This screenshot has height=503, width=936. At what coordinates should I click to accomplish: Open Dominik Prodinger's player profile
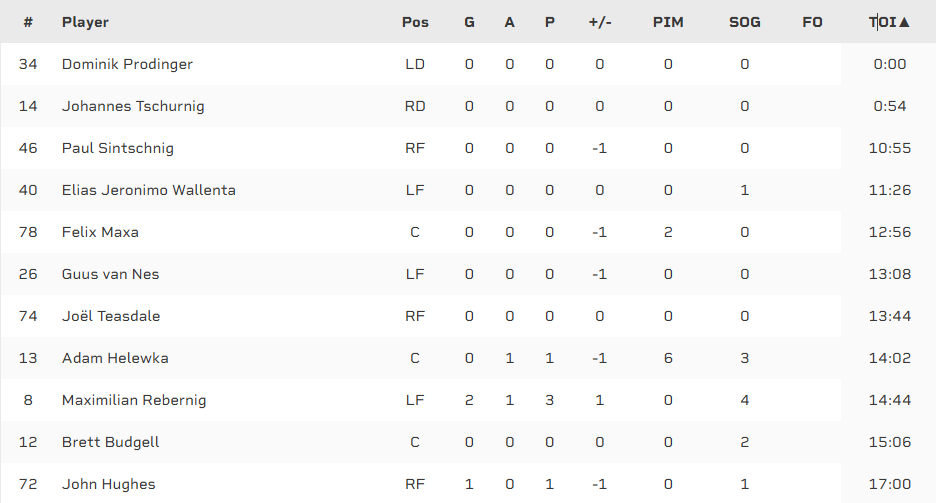(127, 64)
